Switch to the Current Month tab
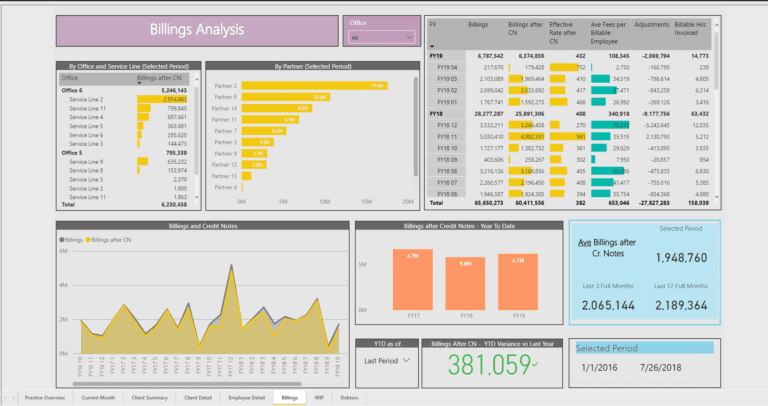Viewport: 768px width, 406px height. [x=98, y=398]
